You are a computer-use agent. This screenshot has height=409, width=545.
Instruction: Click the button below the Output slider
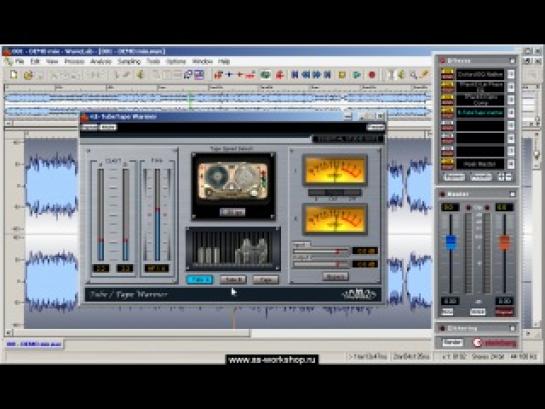click(335, 276)
